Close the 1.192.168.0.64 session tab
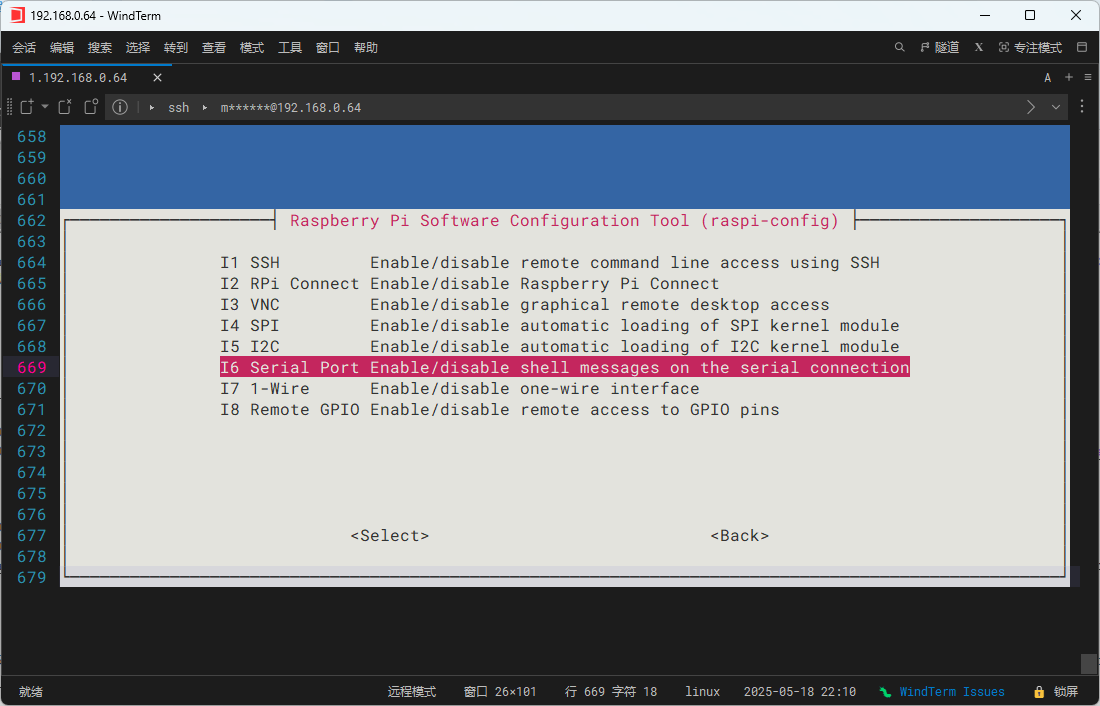Screen dimensions: 1100x706 pyautogui.click(x=157, y=77)
